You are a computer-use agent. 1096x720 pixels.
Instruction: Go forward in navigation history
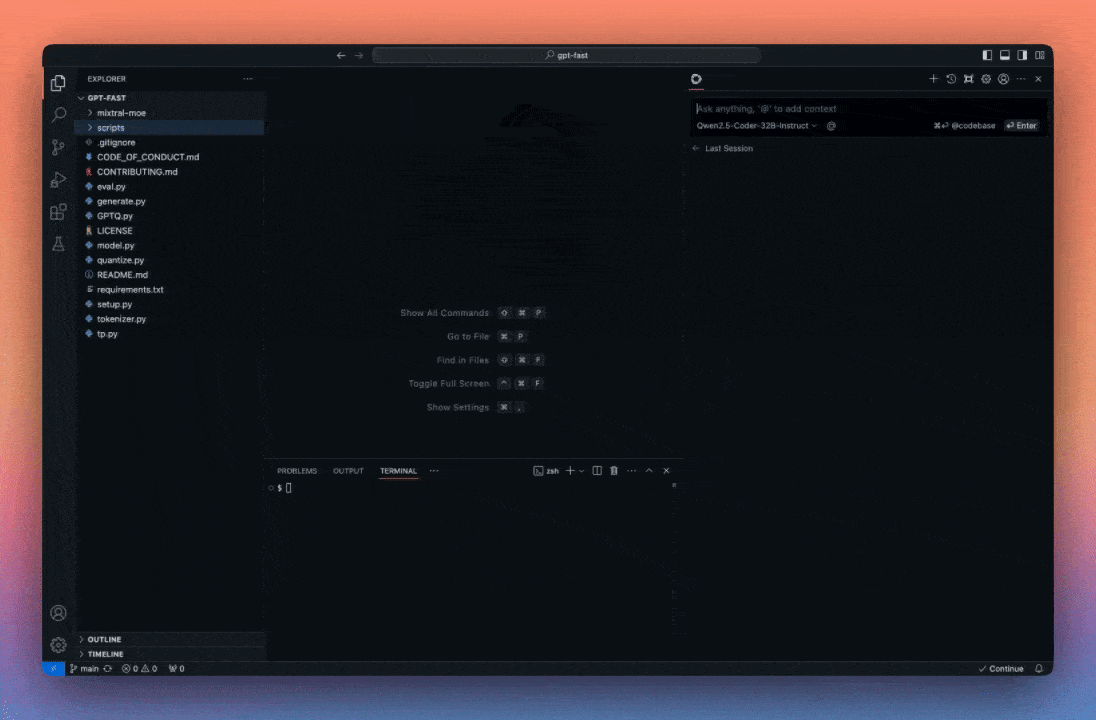click(x=359, y=55)
